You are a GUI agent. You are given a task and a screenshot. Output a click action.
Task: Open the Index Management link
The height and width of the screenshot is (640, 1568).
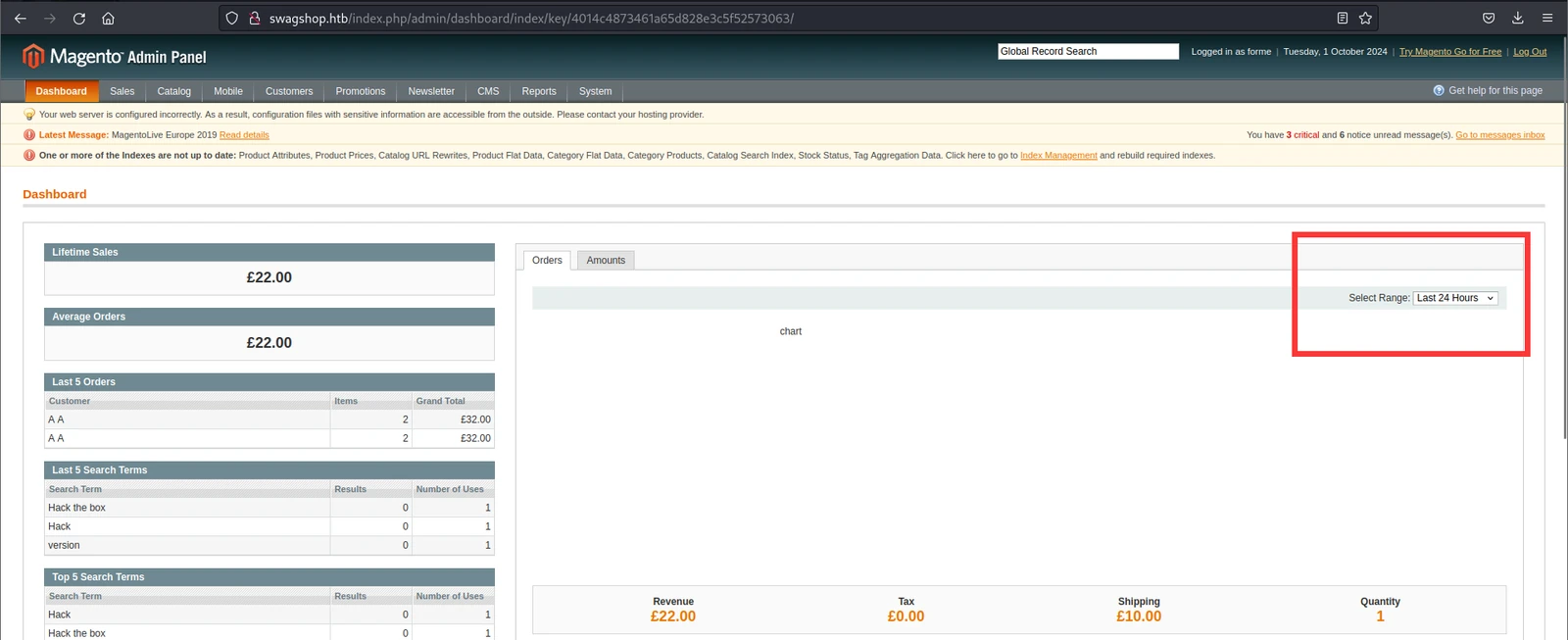point(1058,155)
